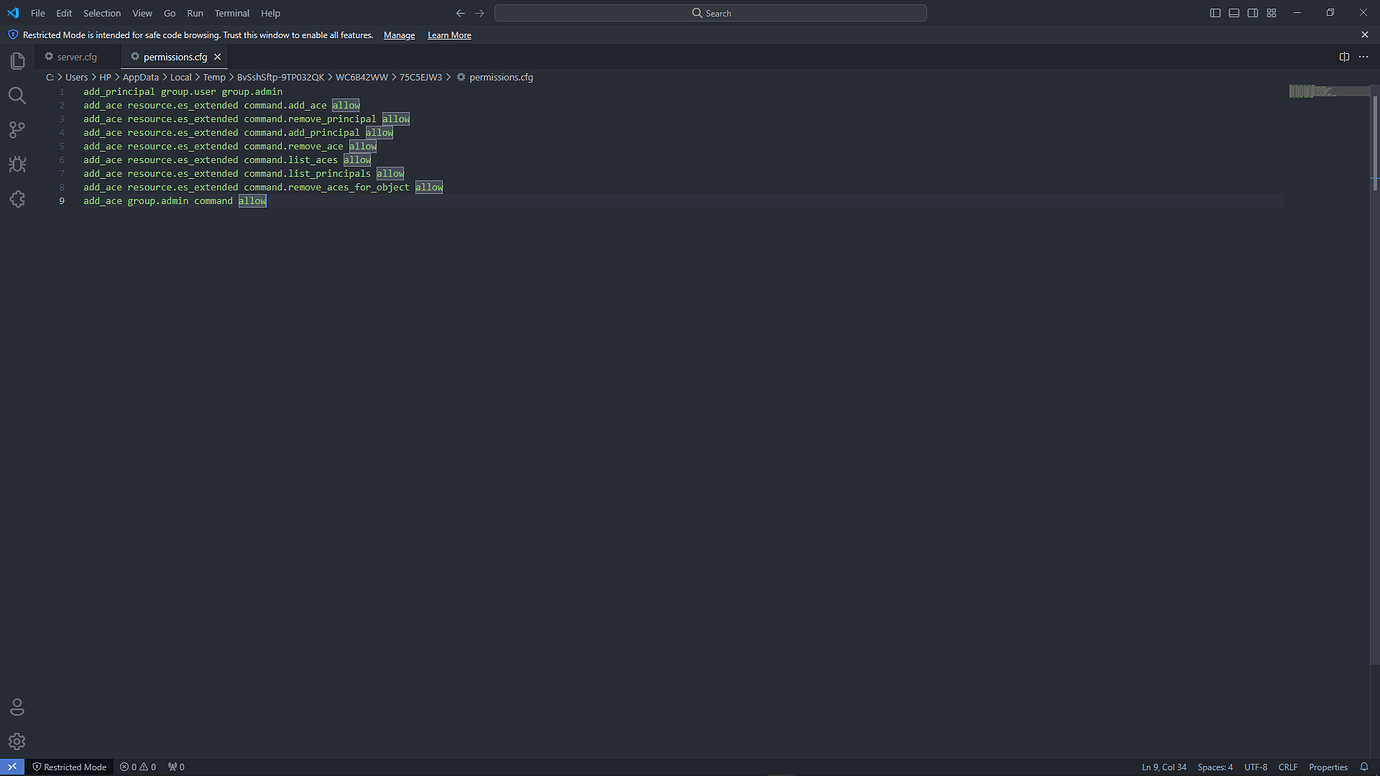Click the Run and Debug icon
The image size is (1380, 776).
(x=17, y=164)
